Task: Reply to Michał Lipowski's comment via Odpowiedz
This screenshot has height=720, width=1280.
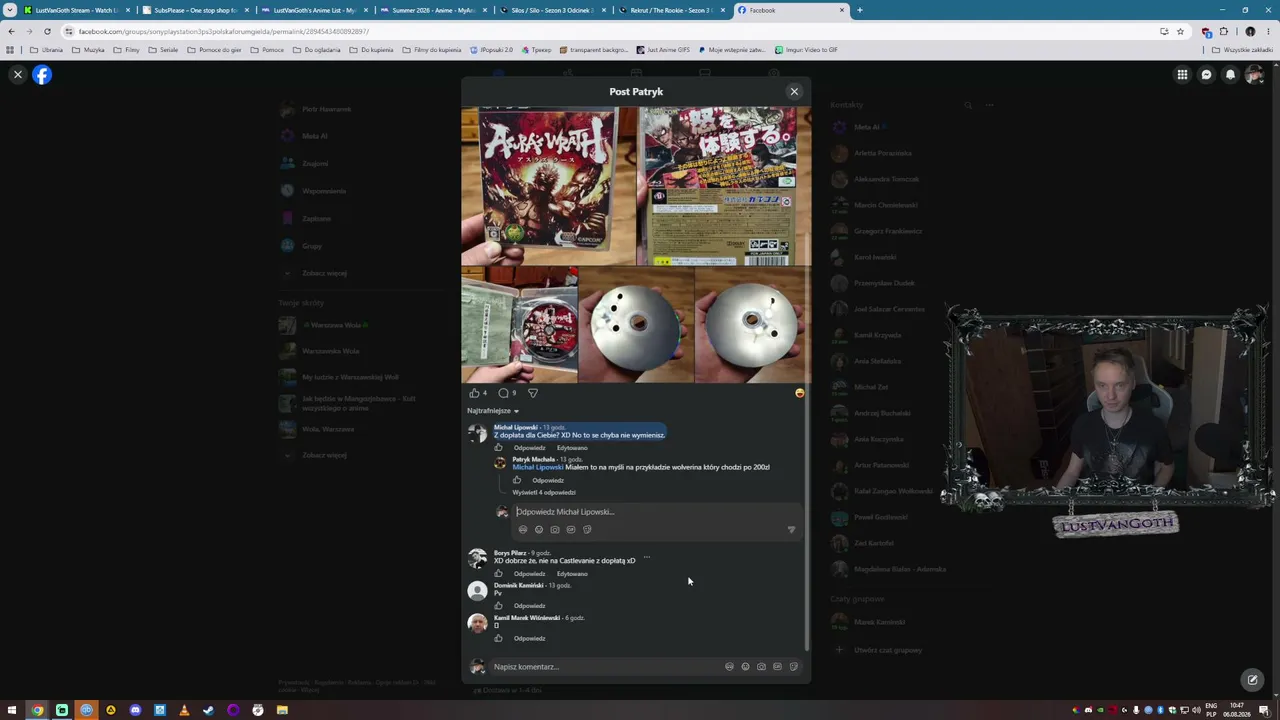Action: 529,448
